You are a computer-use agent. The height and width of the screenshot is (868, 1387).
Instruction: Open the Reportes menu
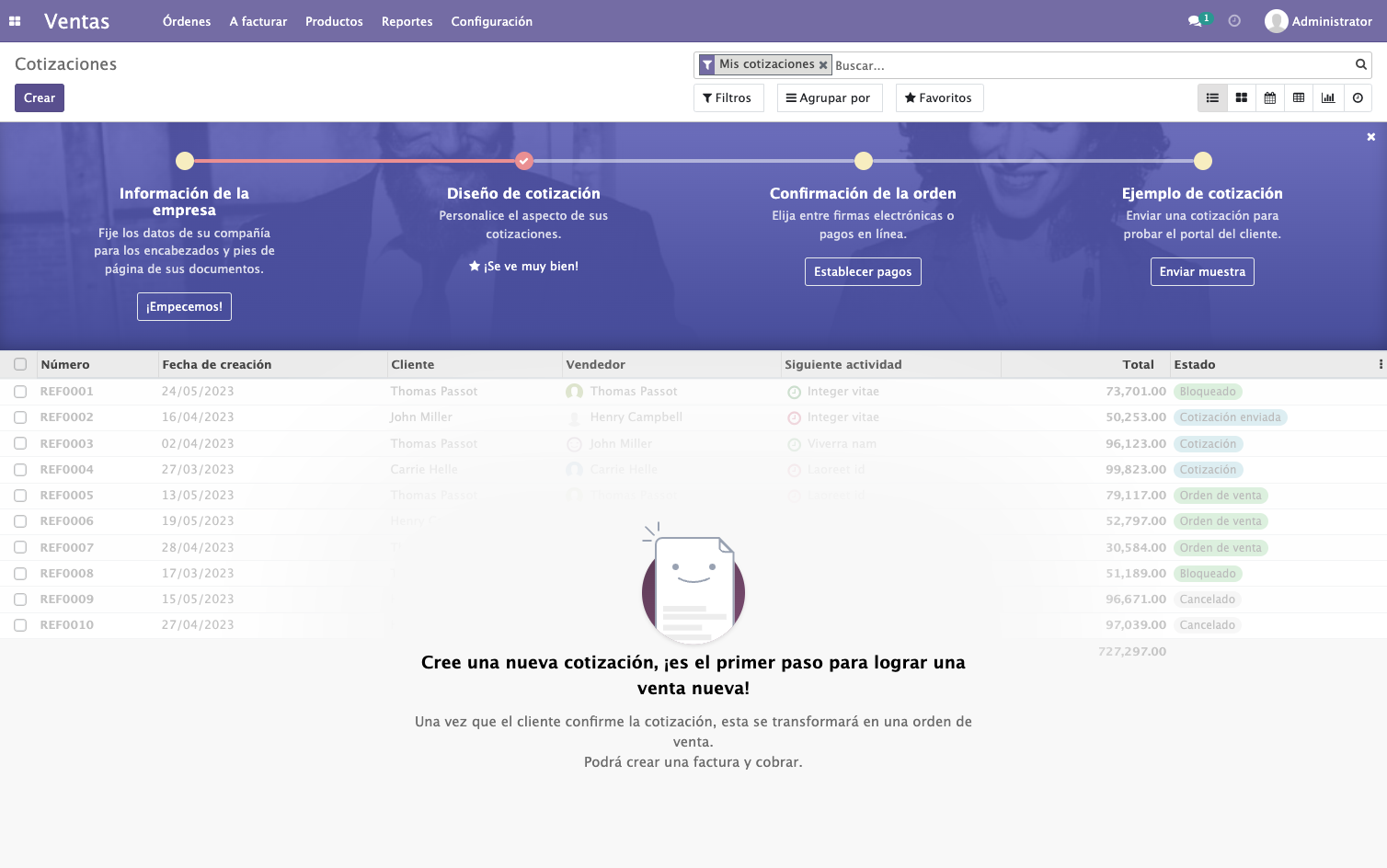(407, 21)
